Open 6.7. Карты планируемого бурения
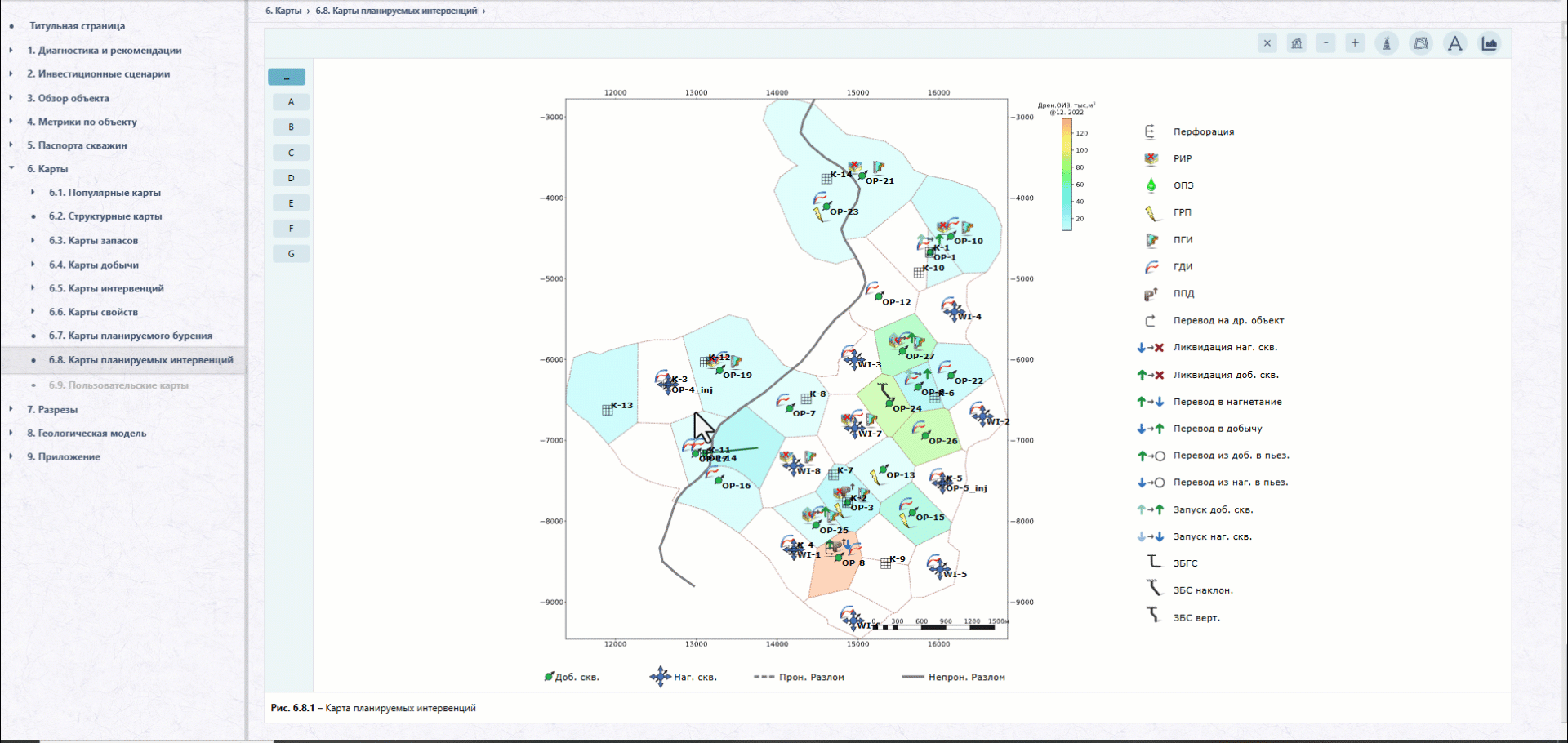This screenshot has height=743, width=1568. click(130, 336)
